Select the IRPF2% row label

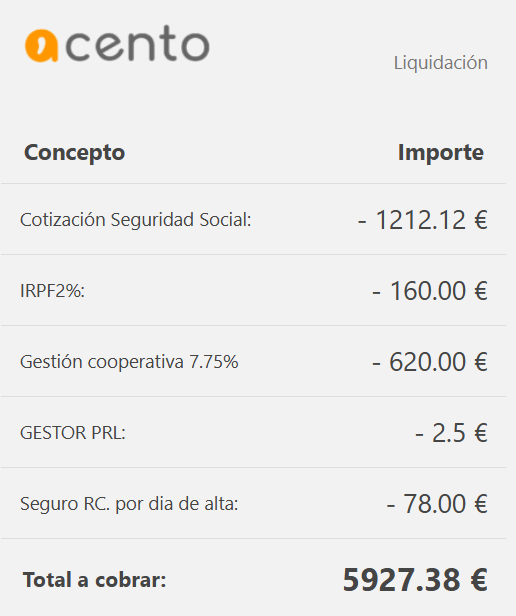(52, 291)
